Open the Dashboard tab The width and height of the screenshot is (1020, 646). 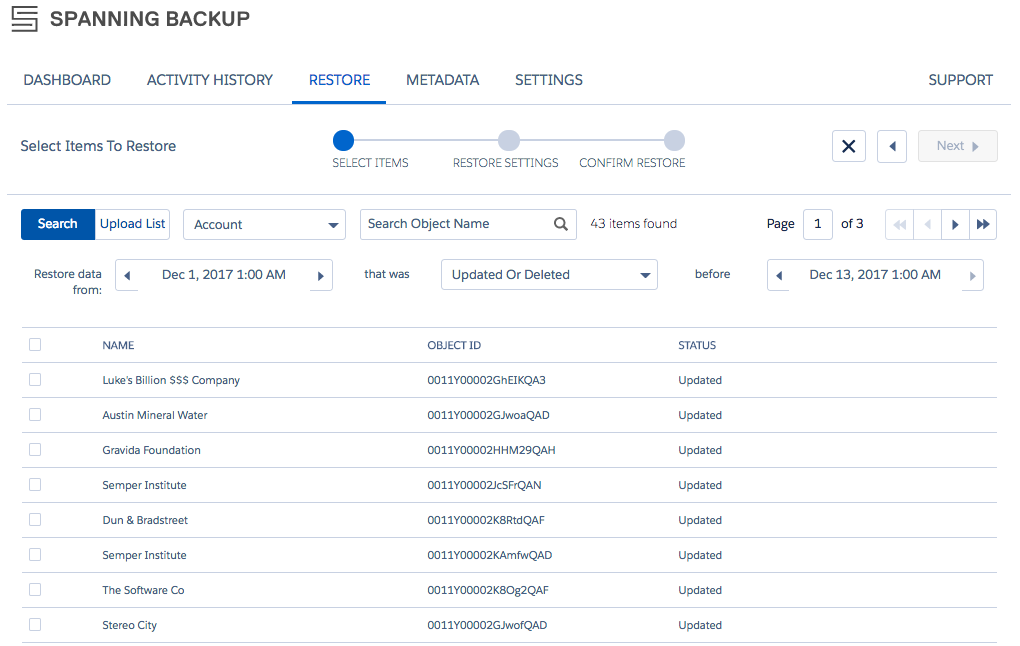click(67, 80)
